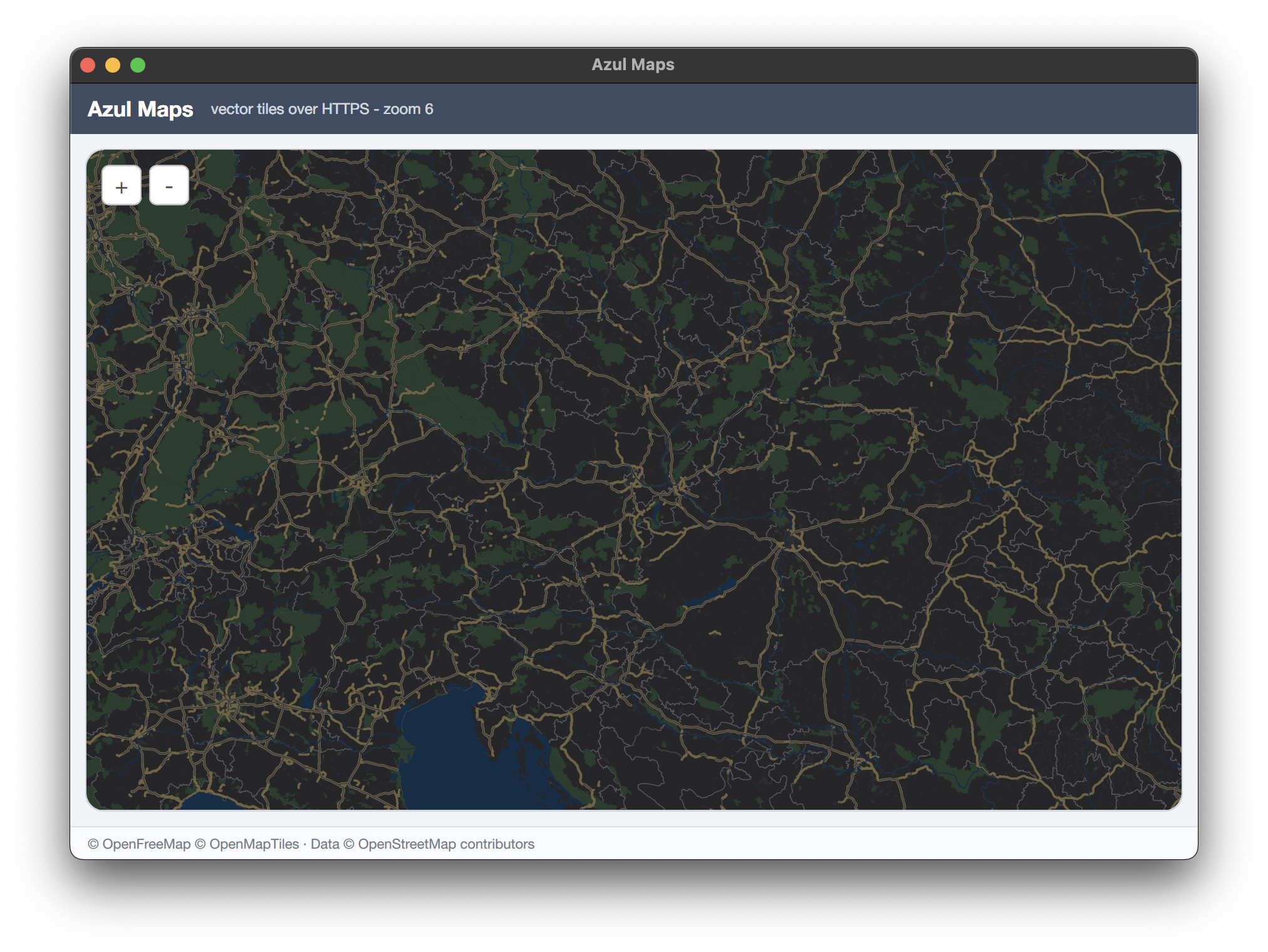Click the 'vector tiles over HTTPS - zoom 6' subtitle

pos(322,109)
